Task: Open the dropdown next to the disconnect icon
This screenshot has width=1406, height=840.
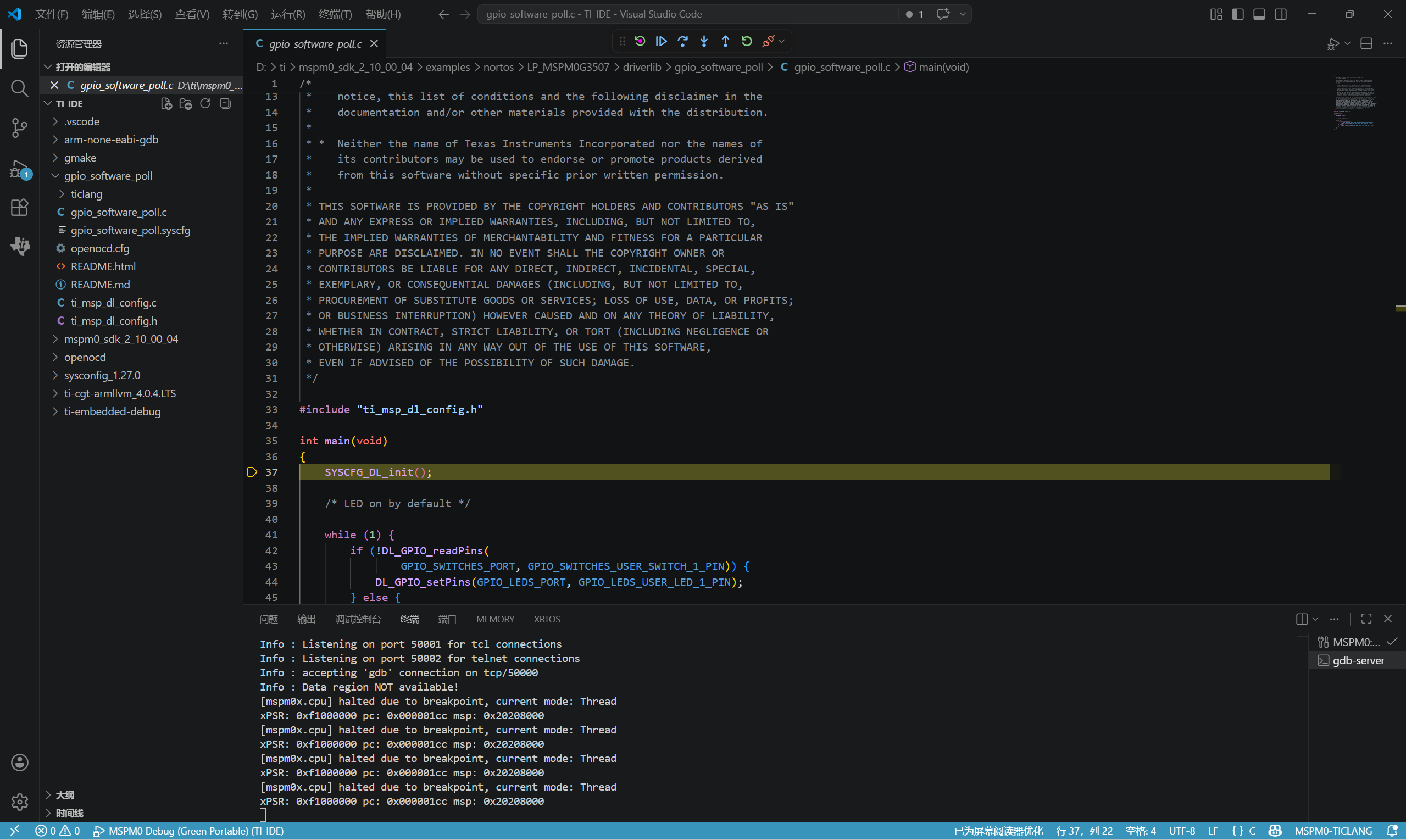Action: point(782,41)
